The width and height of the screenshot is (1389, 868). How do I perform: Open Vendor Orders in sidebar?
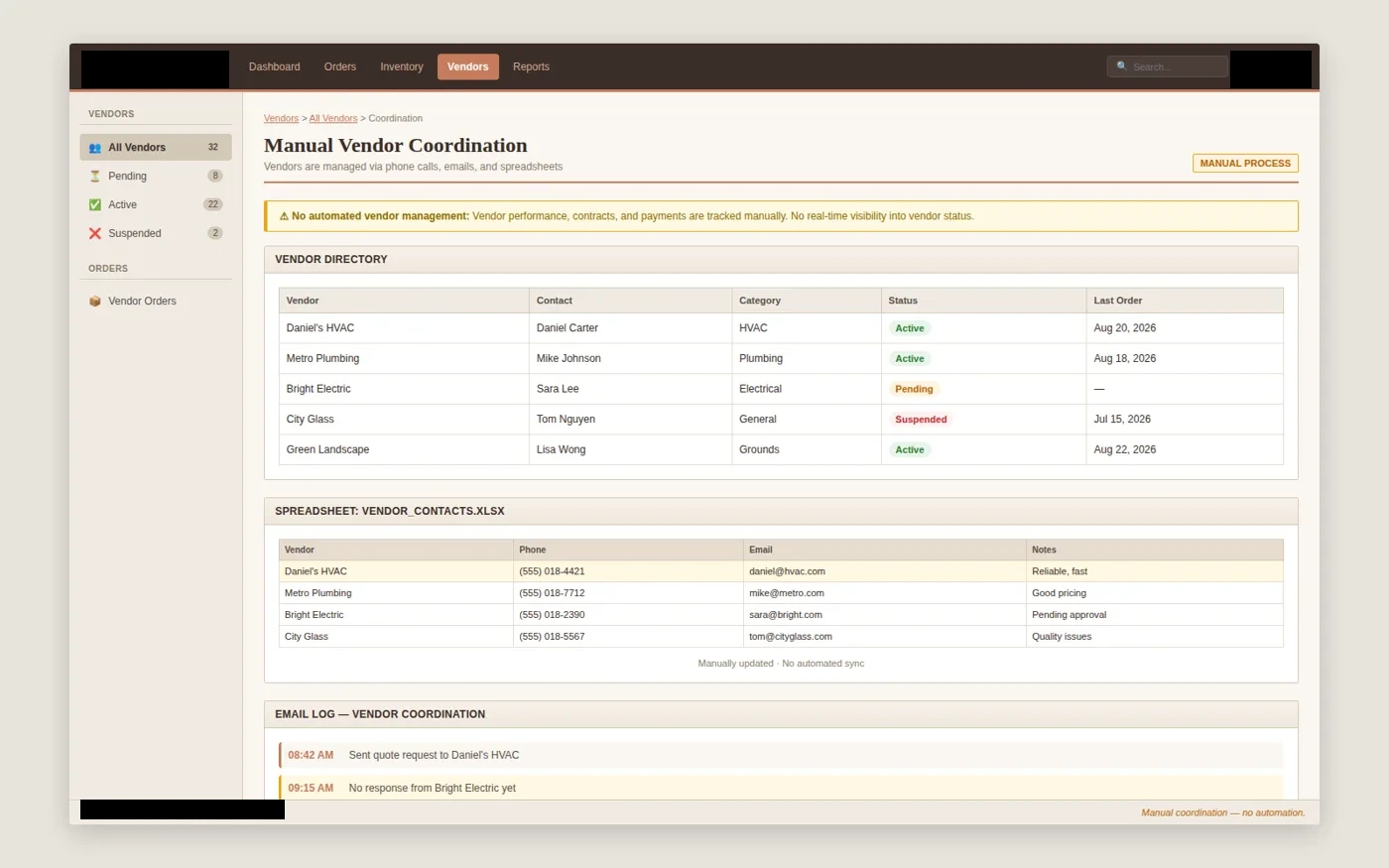coord(156,301)
